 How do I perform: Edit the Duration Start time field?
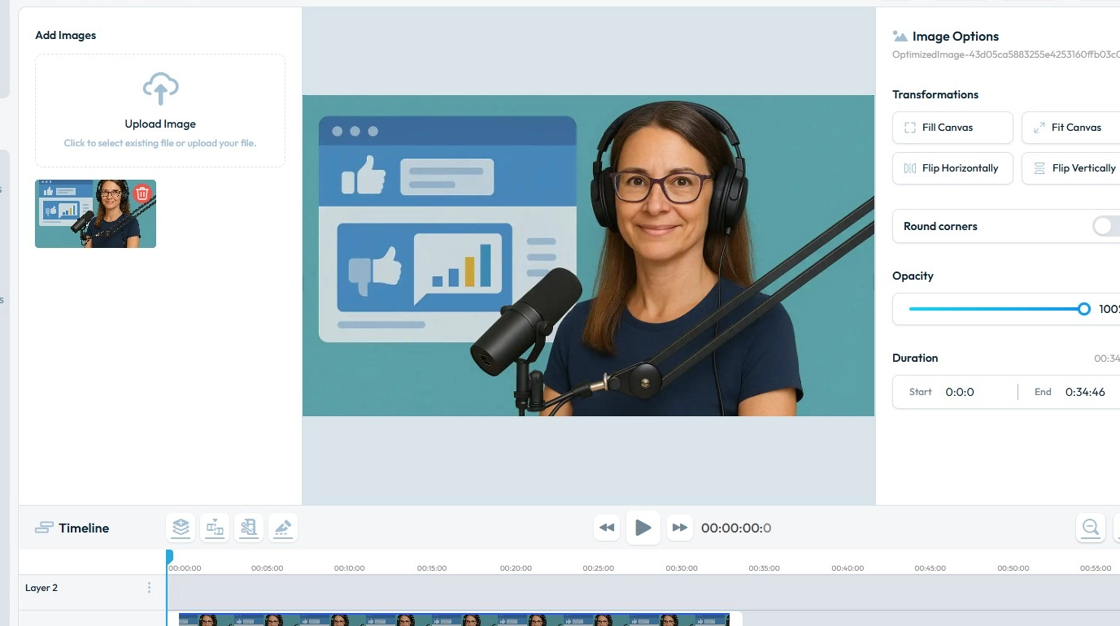pos(959,392)
